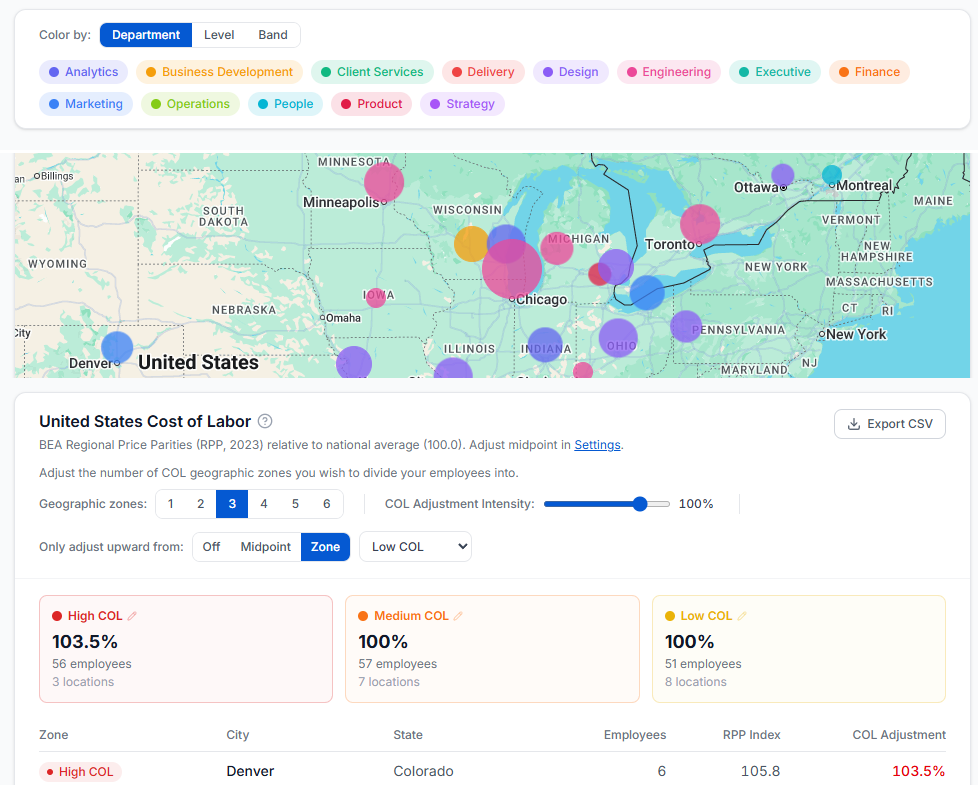Click the purple bubble near Ottawa

point(783,175)
